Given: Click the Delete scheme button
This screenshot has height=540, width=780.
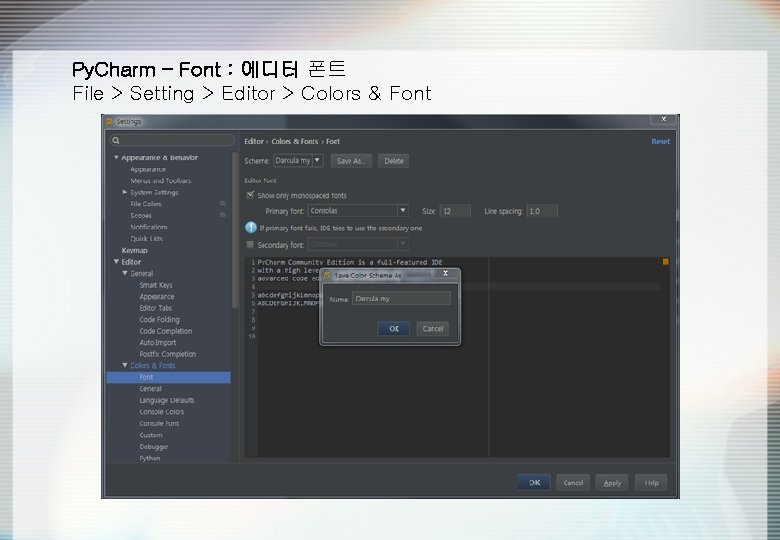Looking at the screenshot, I should point(393,161).
